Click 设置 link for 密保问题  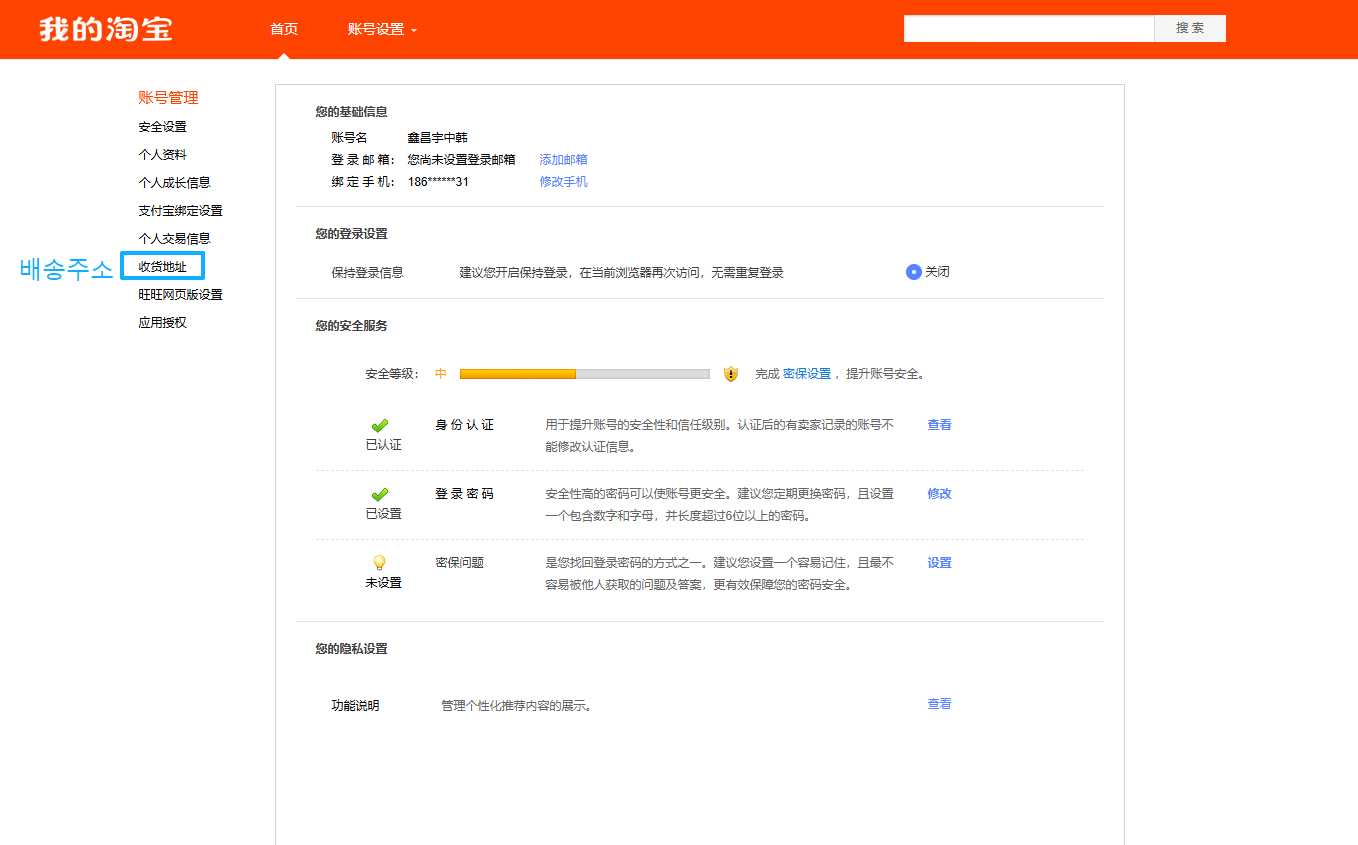939,563
